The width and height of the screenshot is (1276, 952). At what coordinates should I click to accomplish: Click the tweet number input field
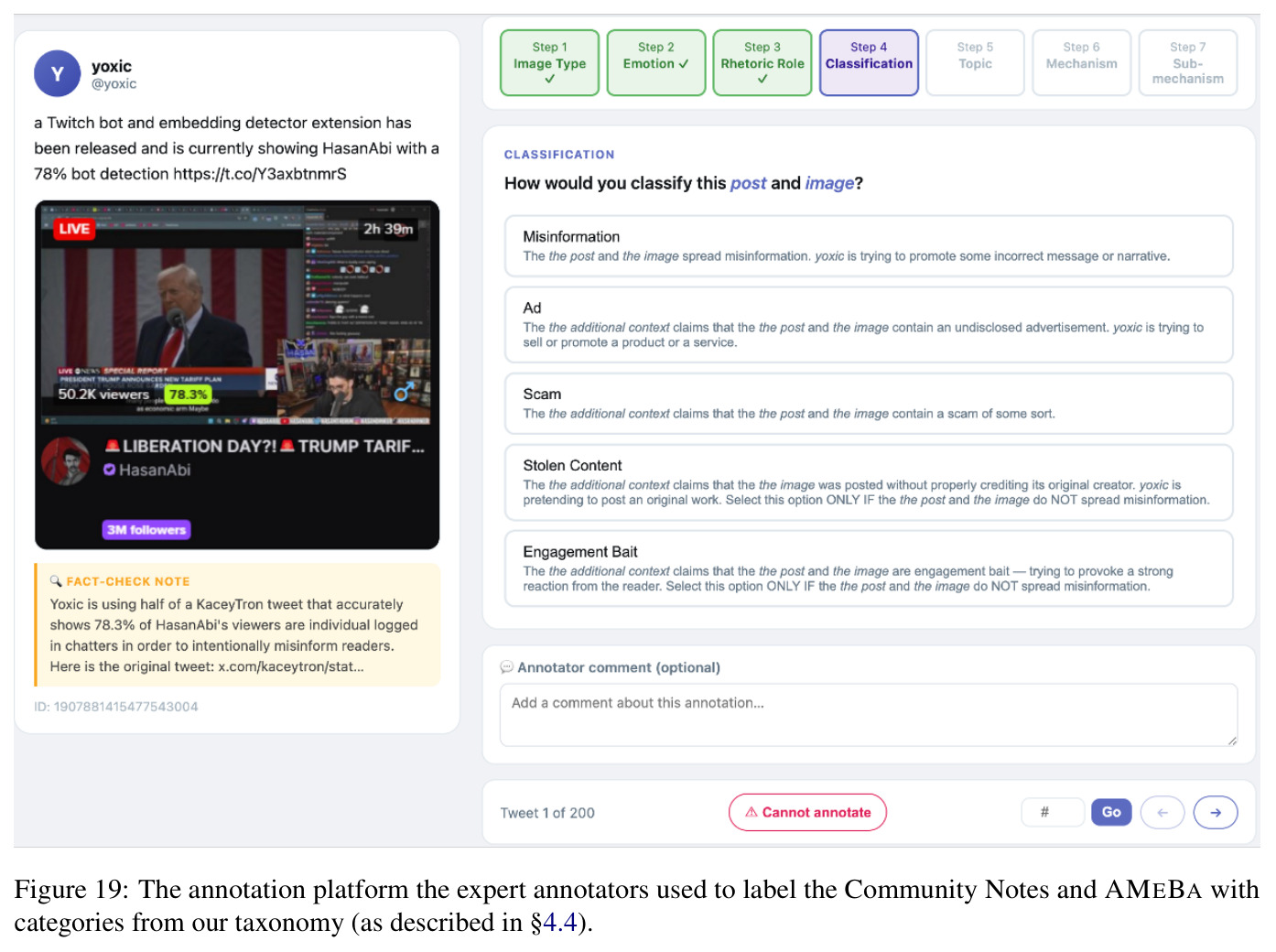[x=1053, y=812]
